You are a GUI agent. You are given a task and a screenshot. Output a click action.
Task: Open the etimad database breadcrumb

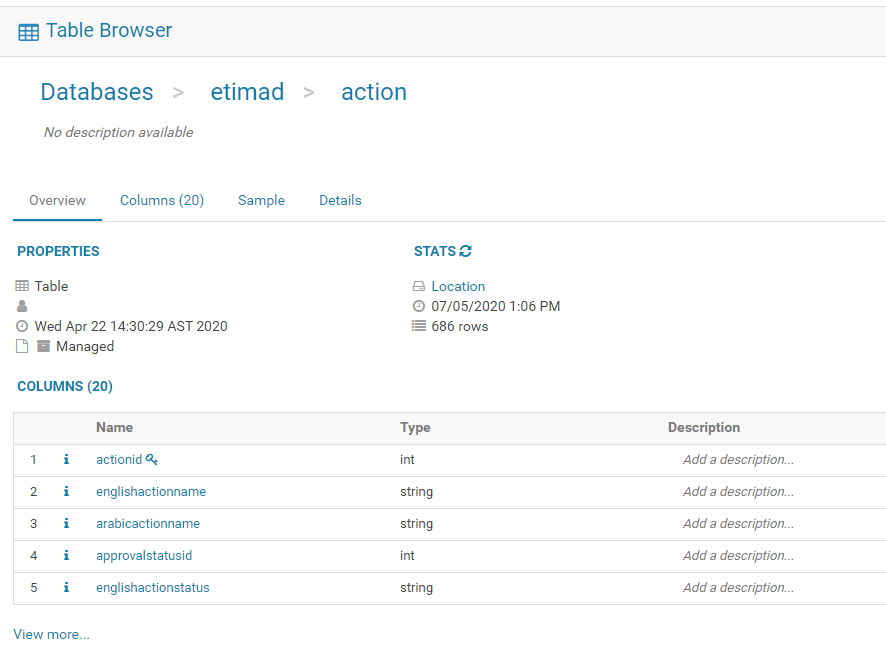[247, 92]
